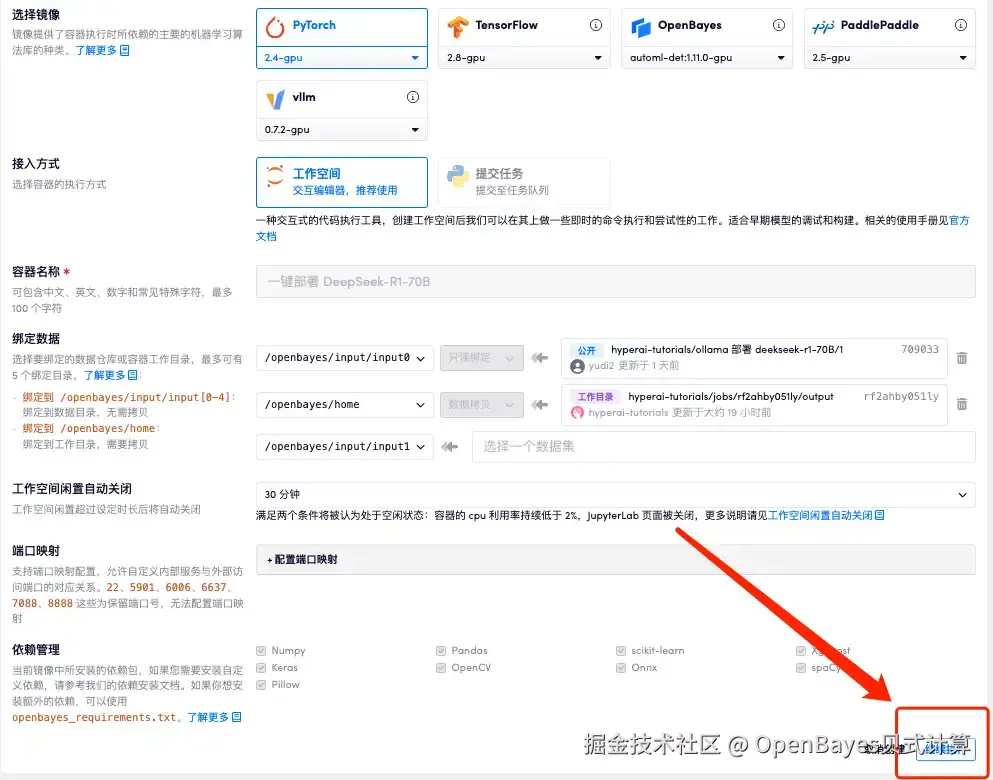Toggle the spaCy dependency checkbox
993x780 pixels.
(800, 668)
